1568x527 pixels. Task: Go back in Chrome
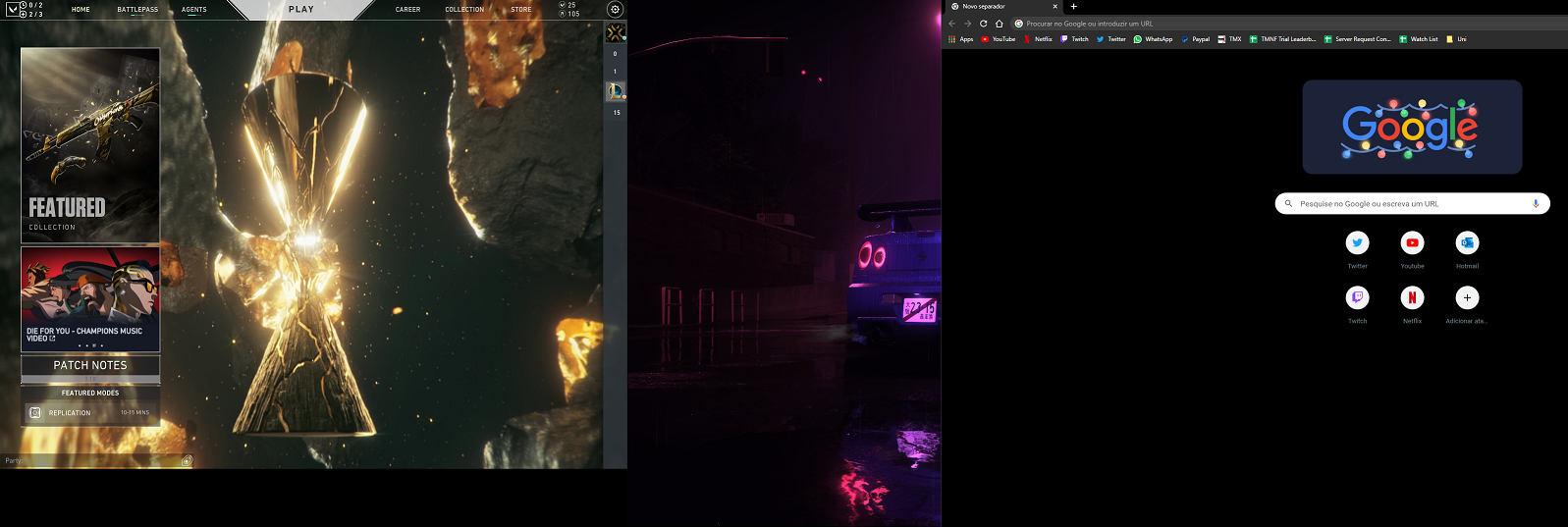pos(951,24)
